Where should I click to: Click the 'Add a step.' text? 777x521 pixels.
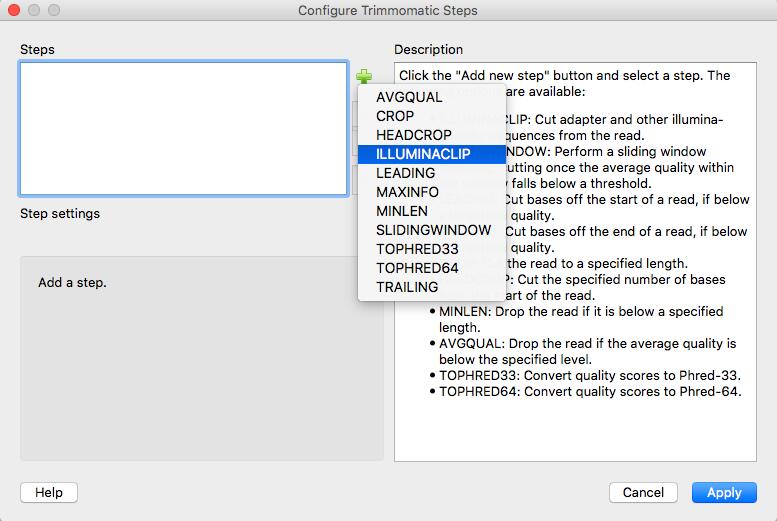click(x=72, y=283)
